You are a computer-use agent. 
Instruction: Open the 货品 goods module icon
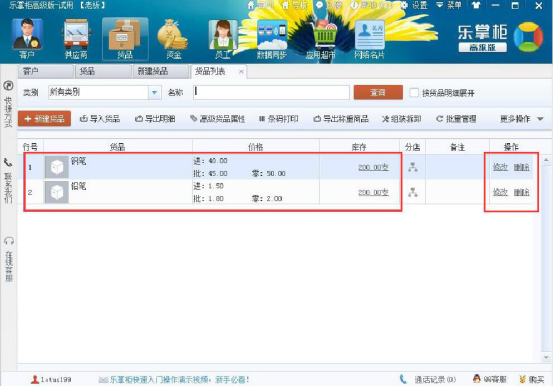[125, 38]
